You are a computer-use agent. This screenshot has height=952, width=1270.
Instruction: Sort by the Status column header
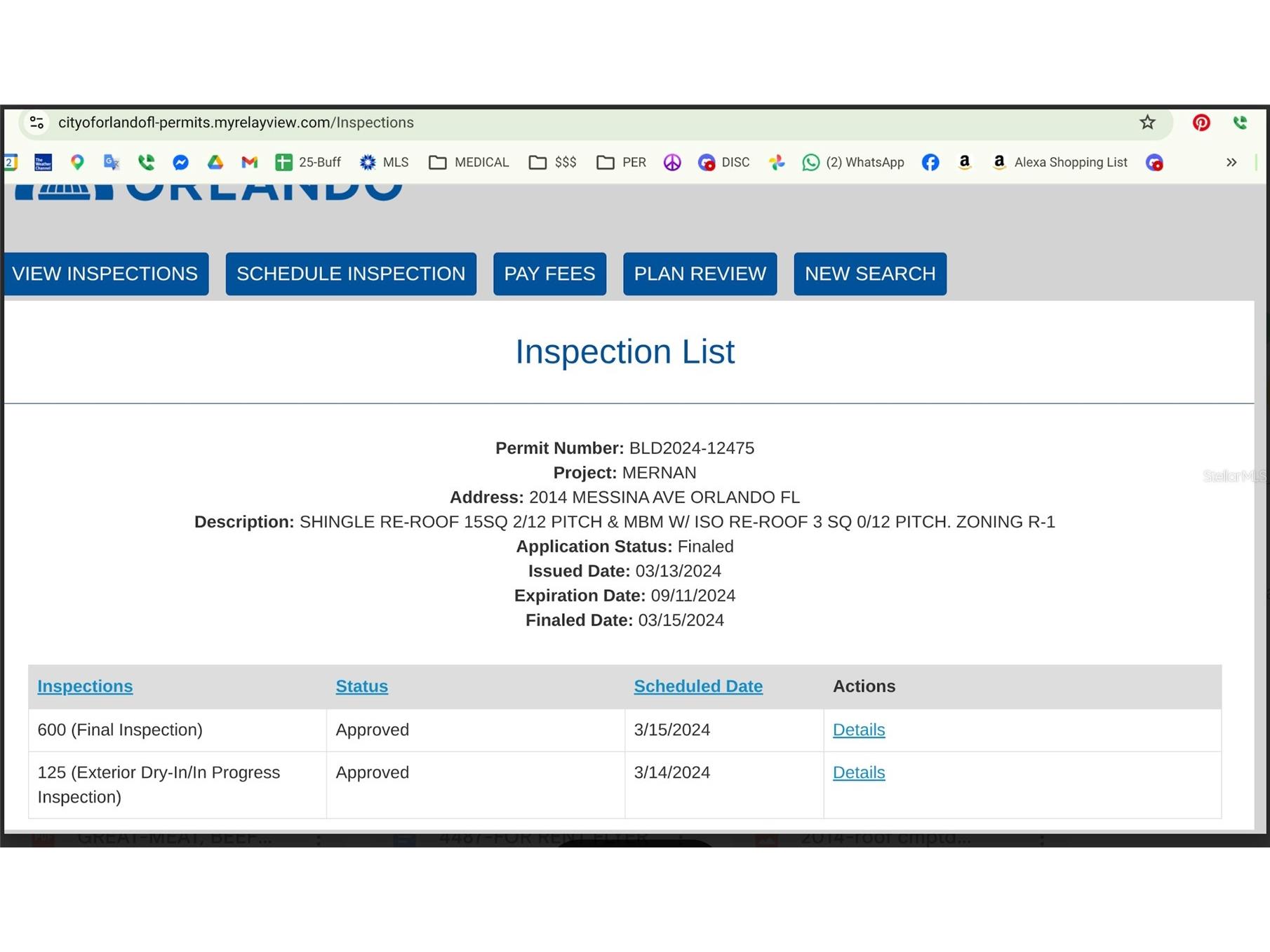coord(361,686)
